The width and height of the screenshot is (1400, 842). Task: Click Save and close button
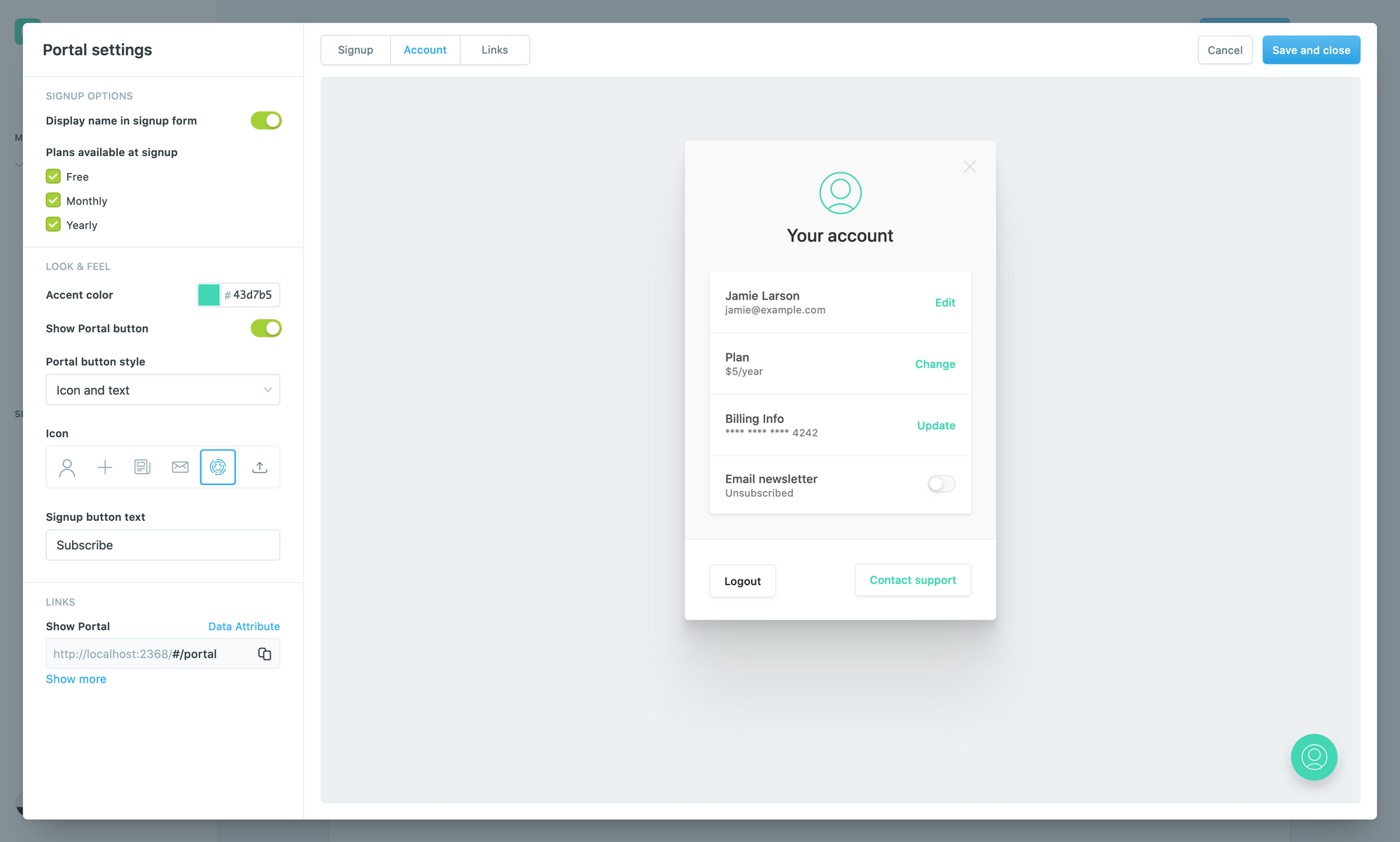tap(1311, 50)
